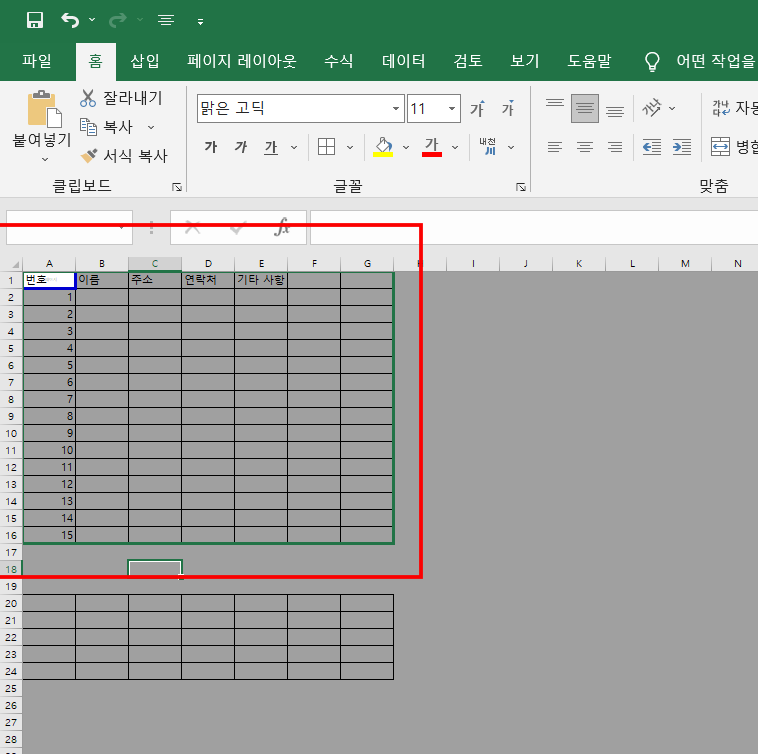Click the align left icon

555,147
